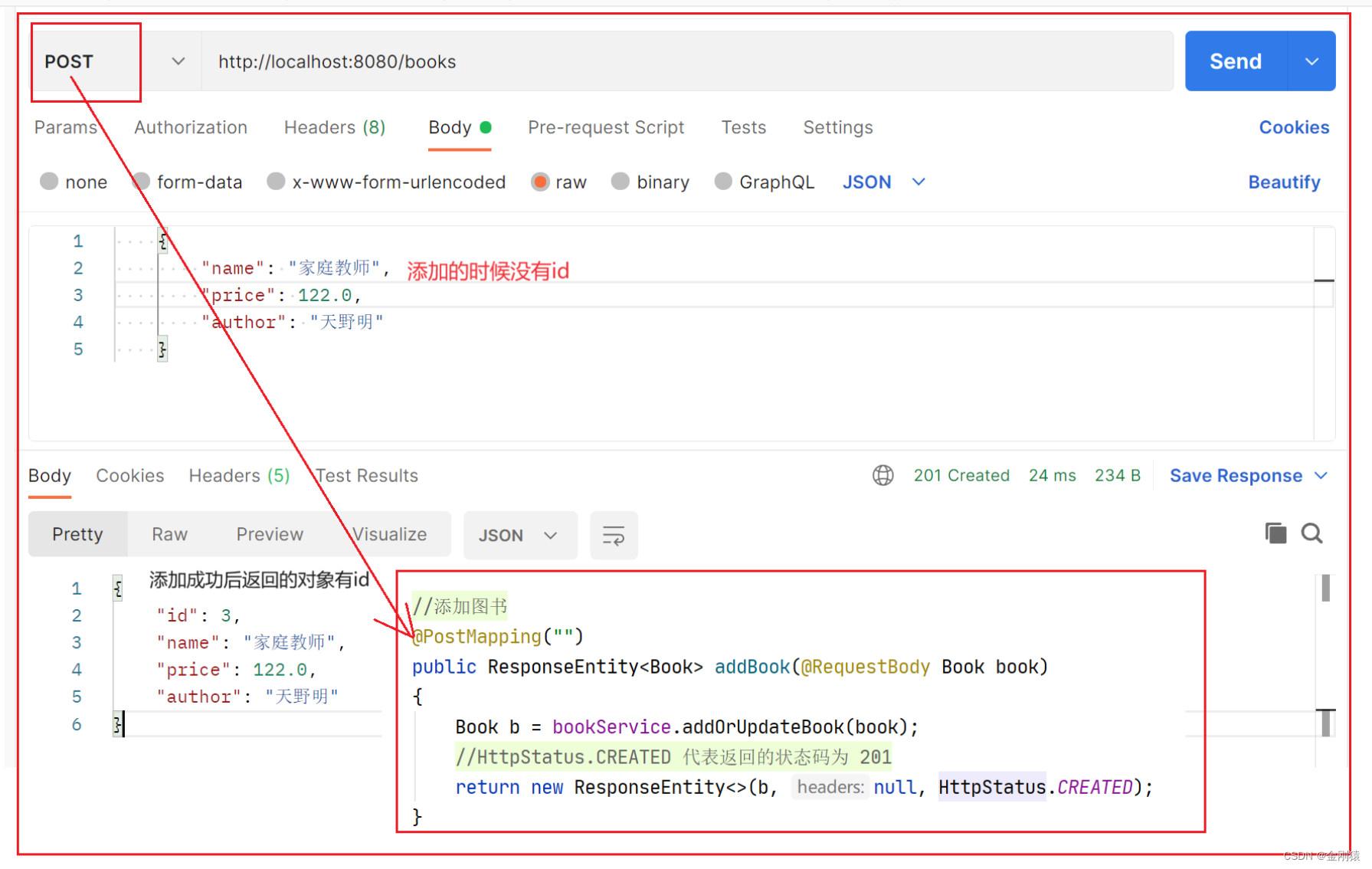Open the Test Results tab
1372x869 pixels.
point(367,476)
